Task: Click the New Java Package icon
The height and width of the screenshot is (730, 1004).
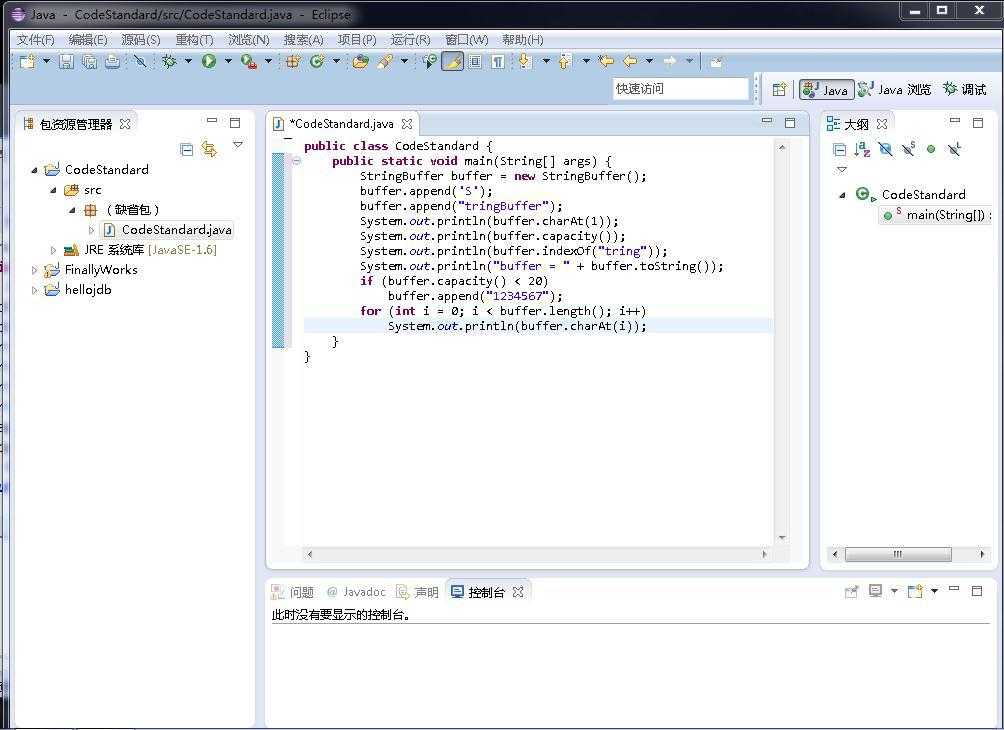Action: (293, 61)
